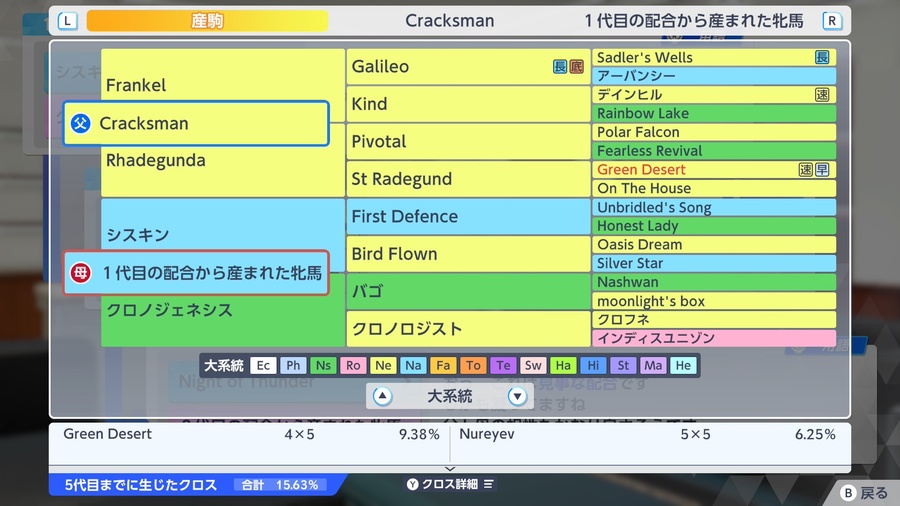Select Frankel in the pedigree
This screenshot has height=506, width=900.
(x=136, y=85)
